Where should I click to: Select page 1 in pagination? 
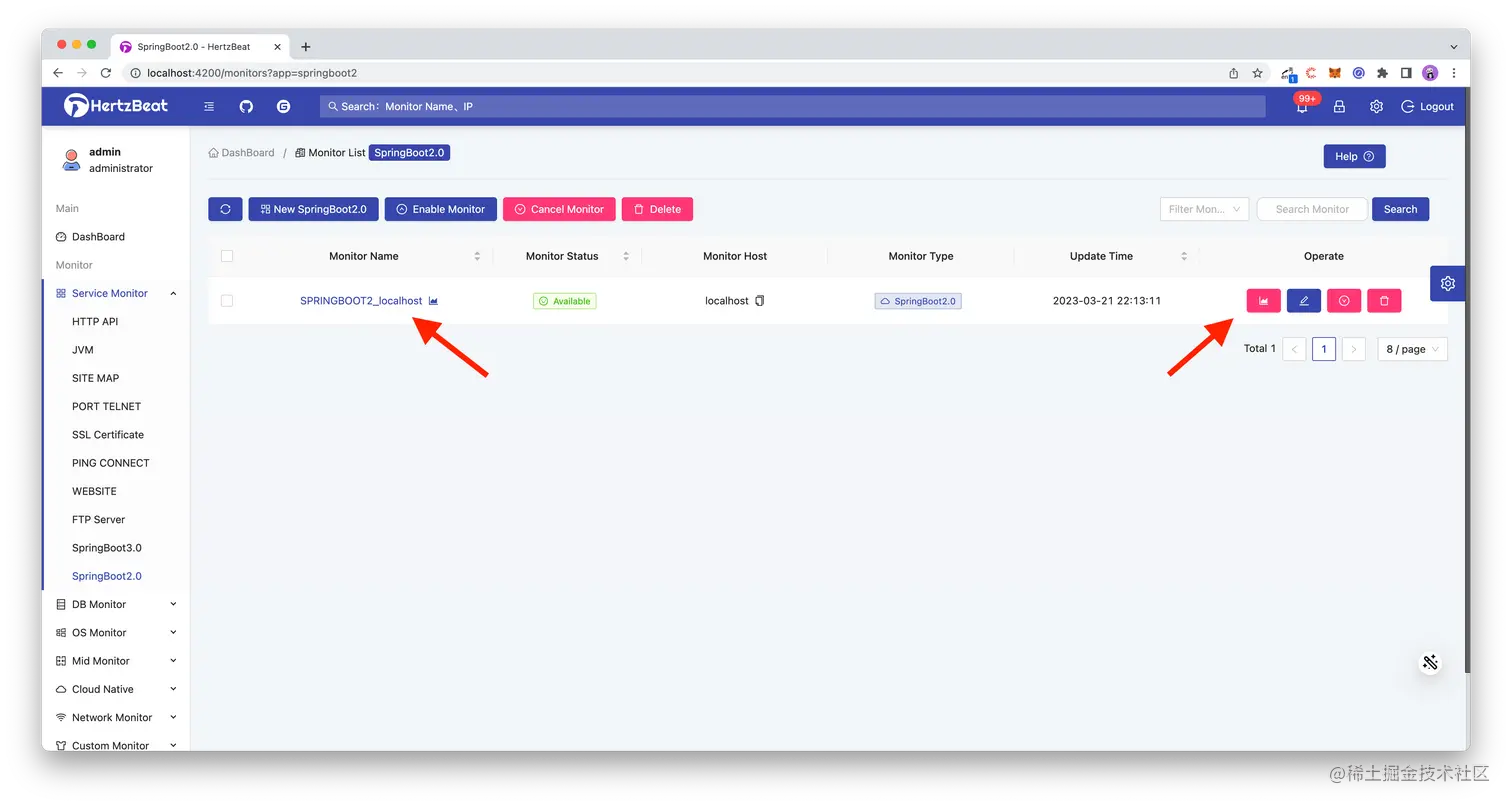point(1324,349)
